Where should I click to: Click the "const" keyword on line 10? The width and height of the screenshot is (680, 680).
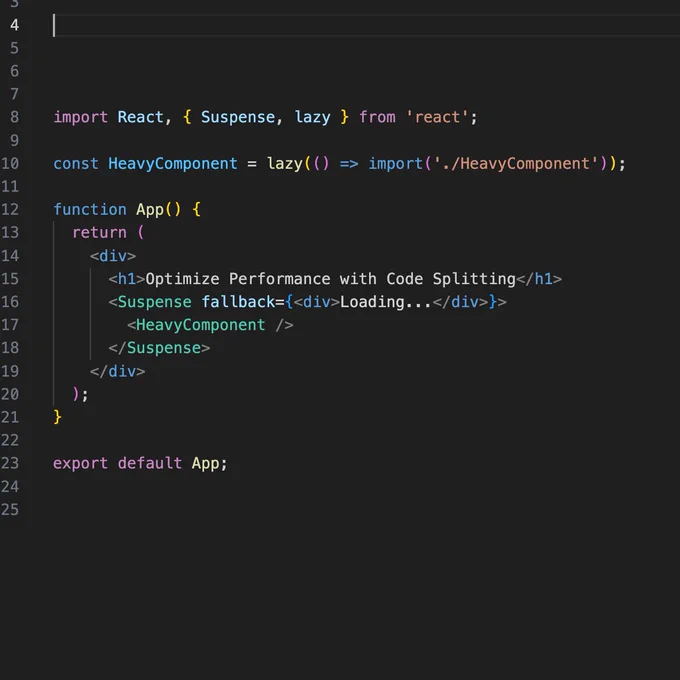76,163
